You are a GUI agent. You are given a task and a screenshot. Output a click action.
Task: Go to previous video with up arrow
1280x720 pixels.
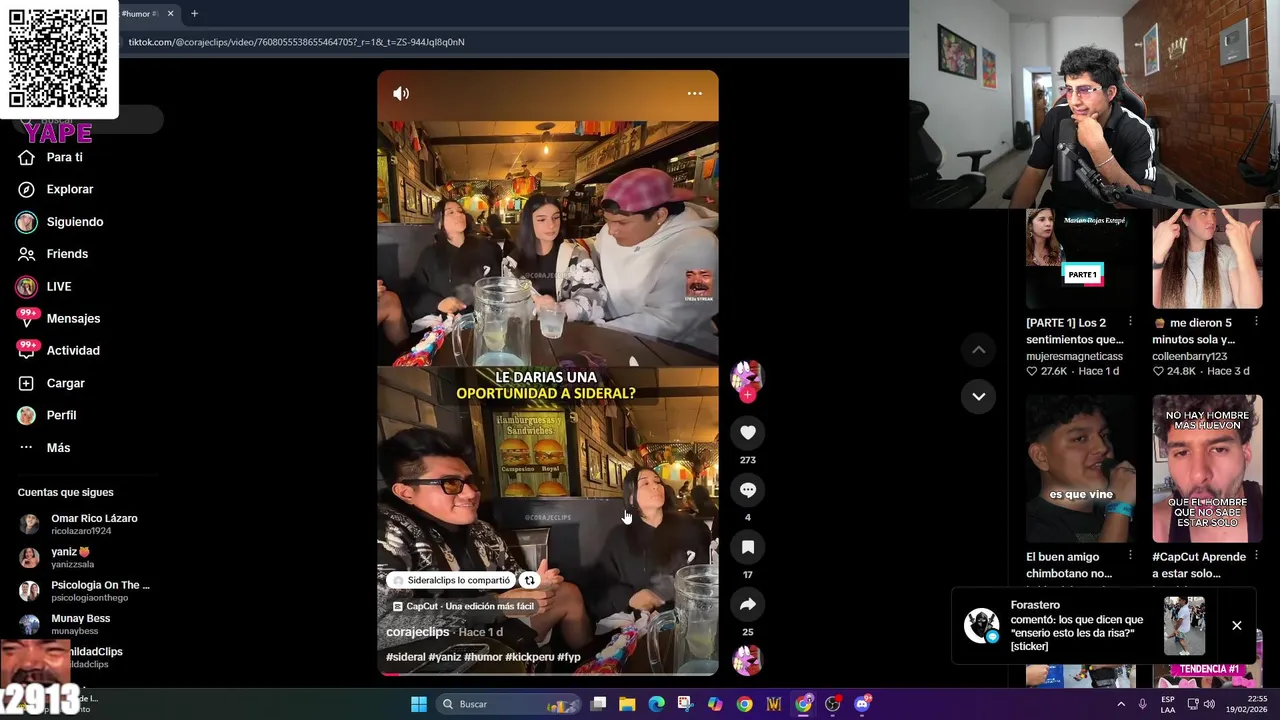978,349
